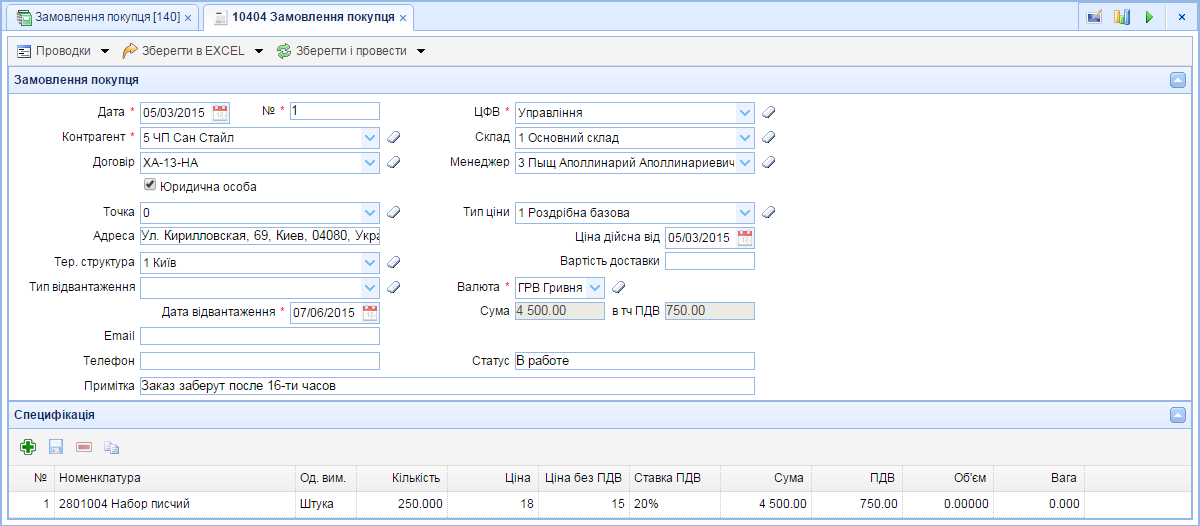This screenshot has width=1200, height=526.
Task: Clear the ЦФВ field with eraser icon
Action: tap(769, 112)
